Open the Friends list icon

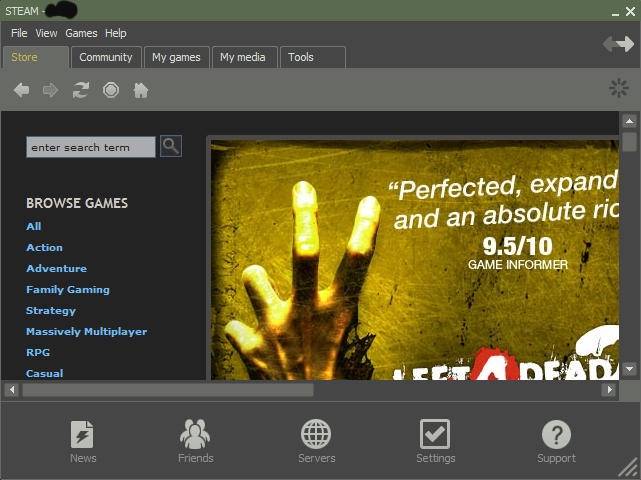(195, 435)
